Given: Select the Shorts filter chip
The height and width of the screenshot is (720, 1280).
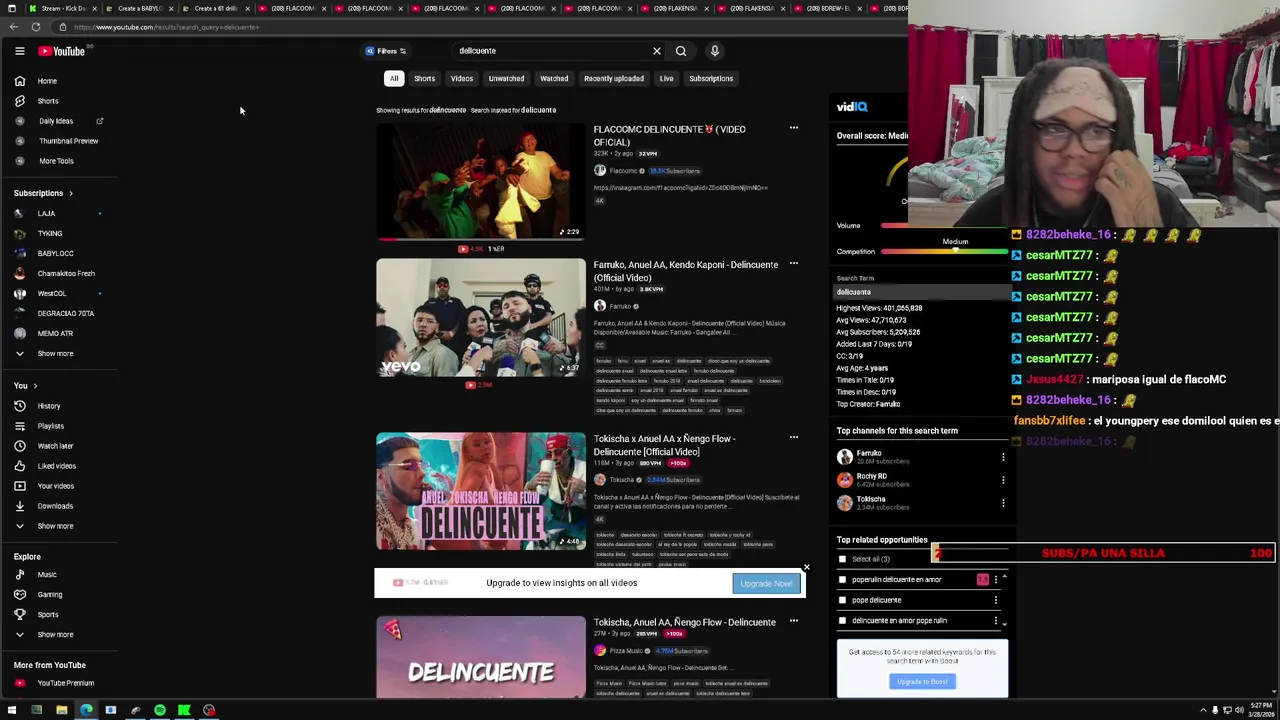Looking at the screenshot, I should click(x=425, y=78).
